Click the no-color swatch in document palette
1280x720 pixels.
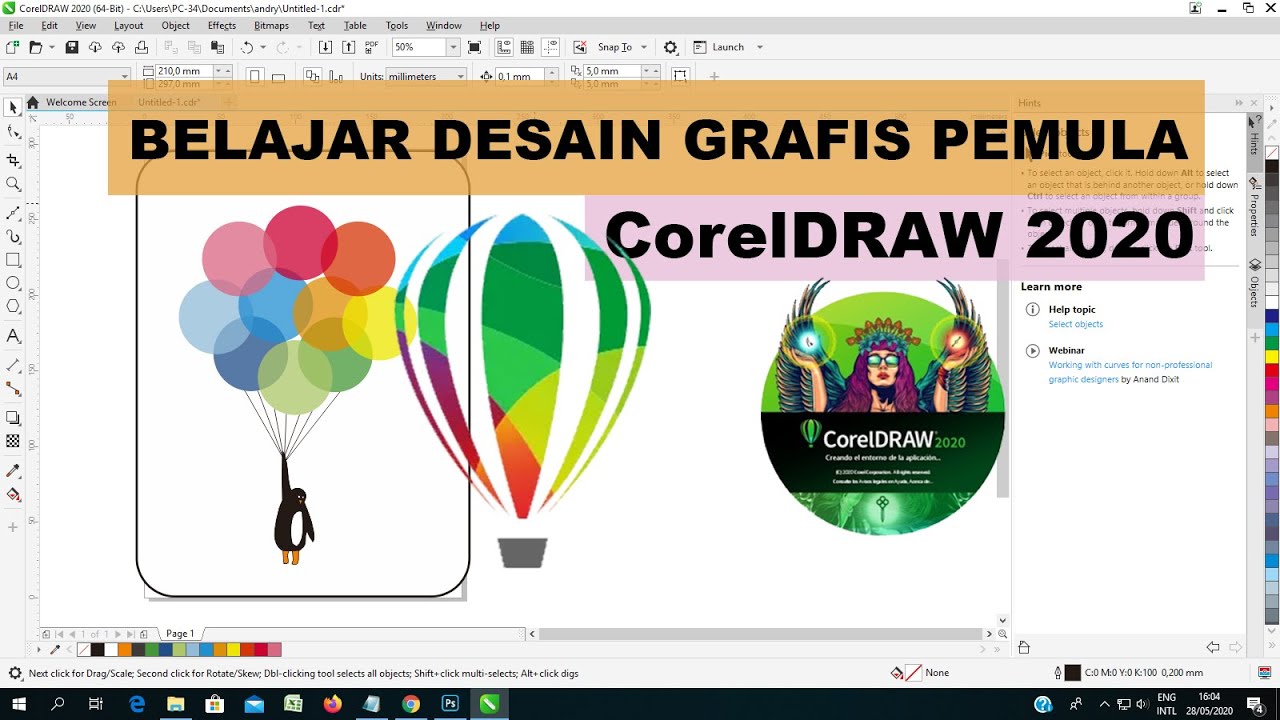coord(84,650)
